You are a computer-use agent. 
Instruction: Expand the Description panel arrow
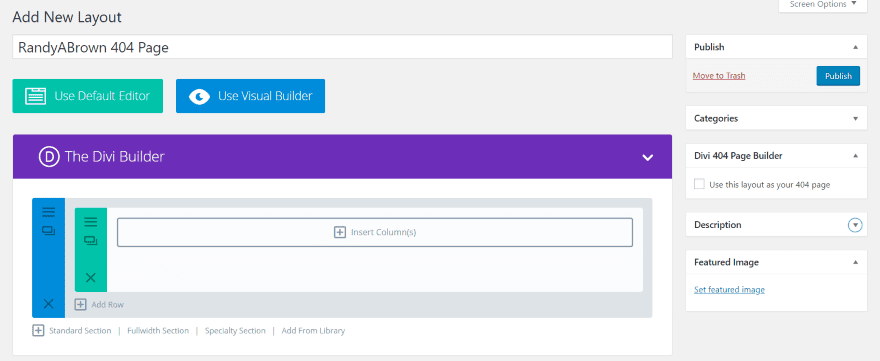pos(855,225)
